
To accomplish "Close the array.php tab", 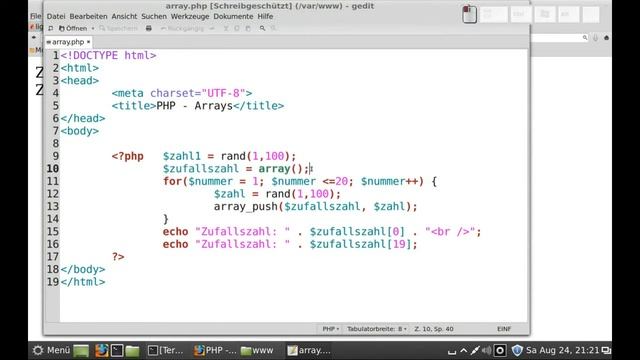I will tap(88, 42).
